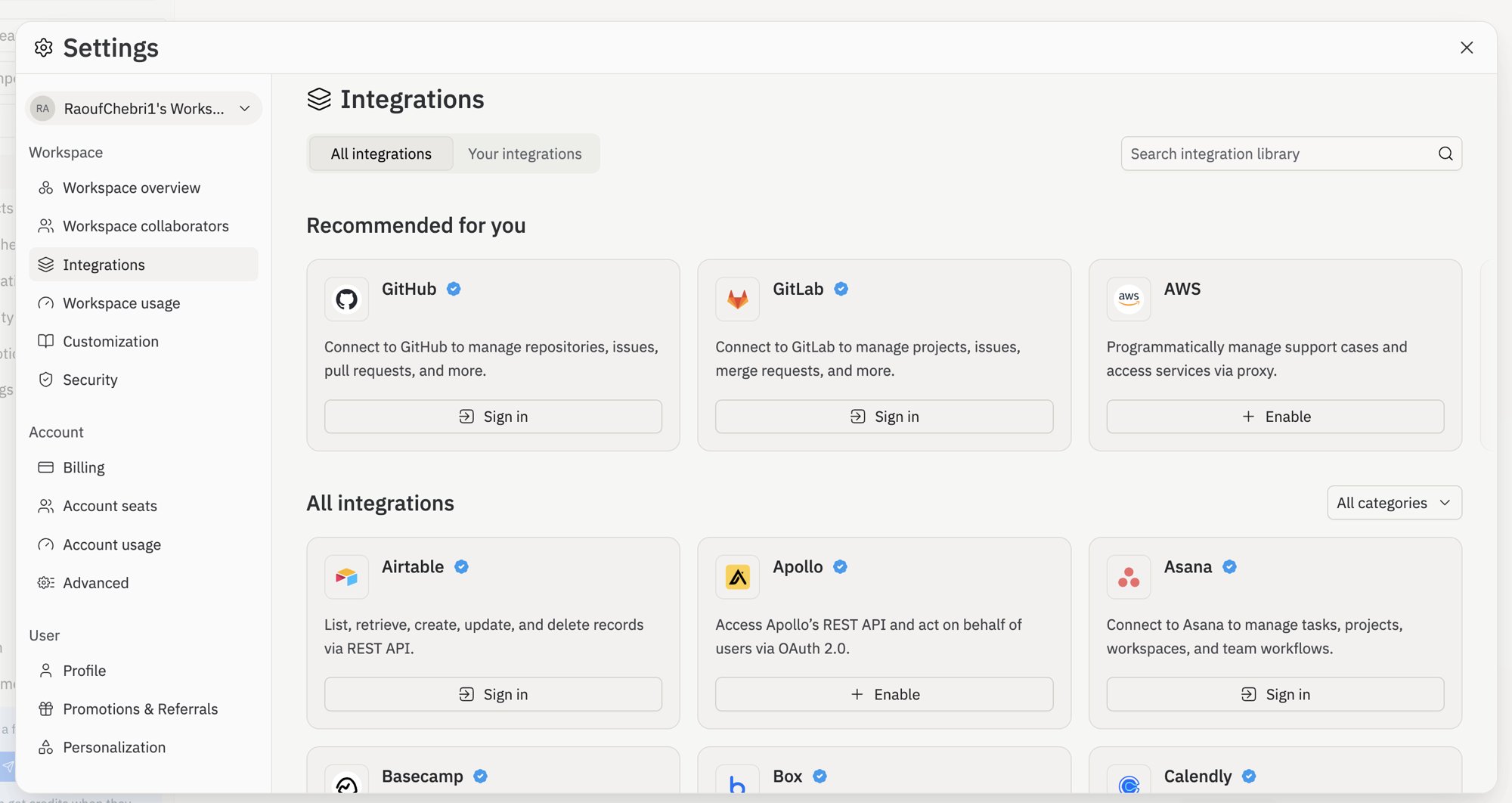
Task: Click the search magnifier icon
Action: tap(1445, 153)
